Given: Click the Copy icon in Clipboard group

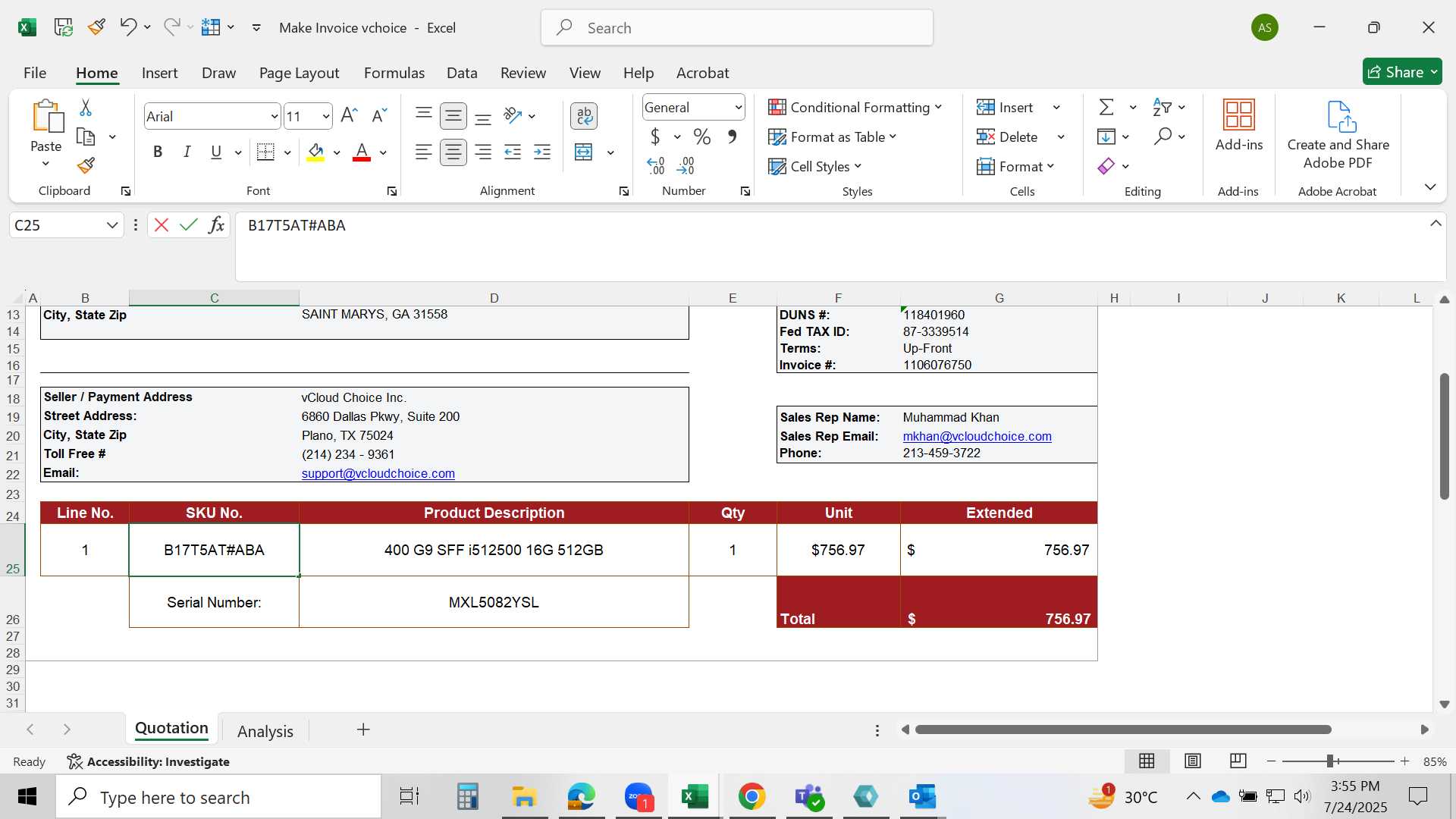Looking at the screenshot, I should (x=86, y=137).
